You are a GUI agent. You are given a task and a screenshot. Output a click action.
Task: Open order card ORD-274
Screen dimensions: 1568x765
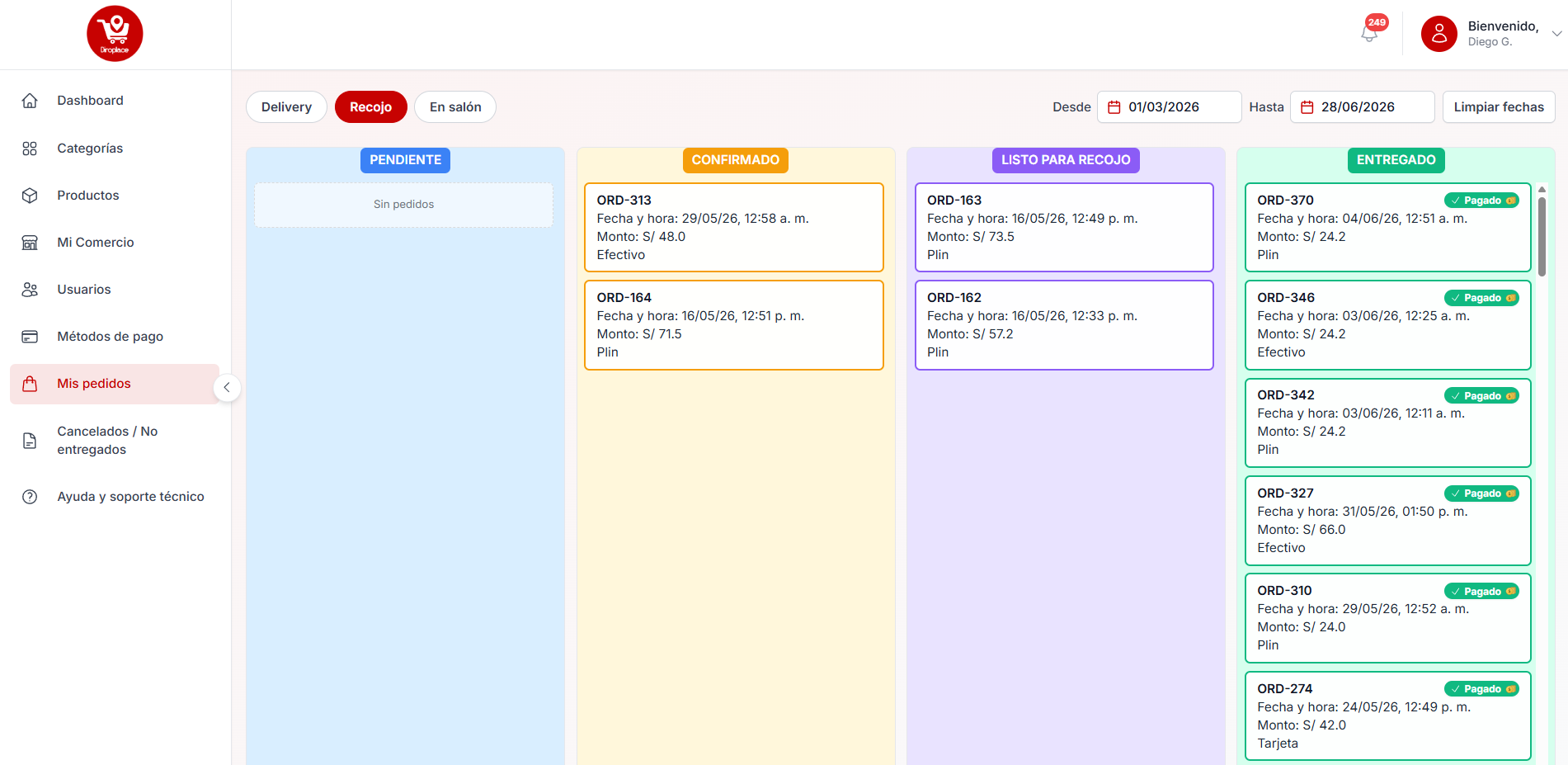[x=1387, y=716]
